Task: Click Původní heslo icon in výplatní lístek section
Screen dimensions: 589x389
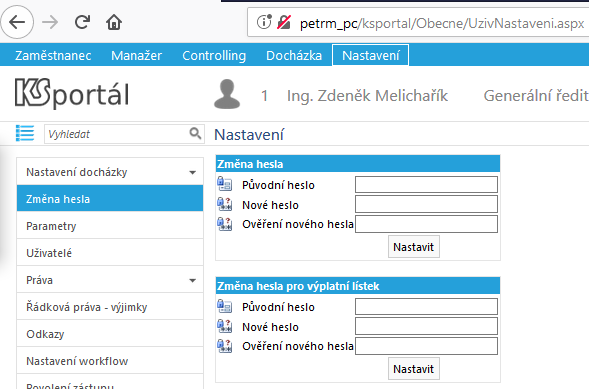Action: [x=225, y=306]
